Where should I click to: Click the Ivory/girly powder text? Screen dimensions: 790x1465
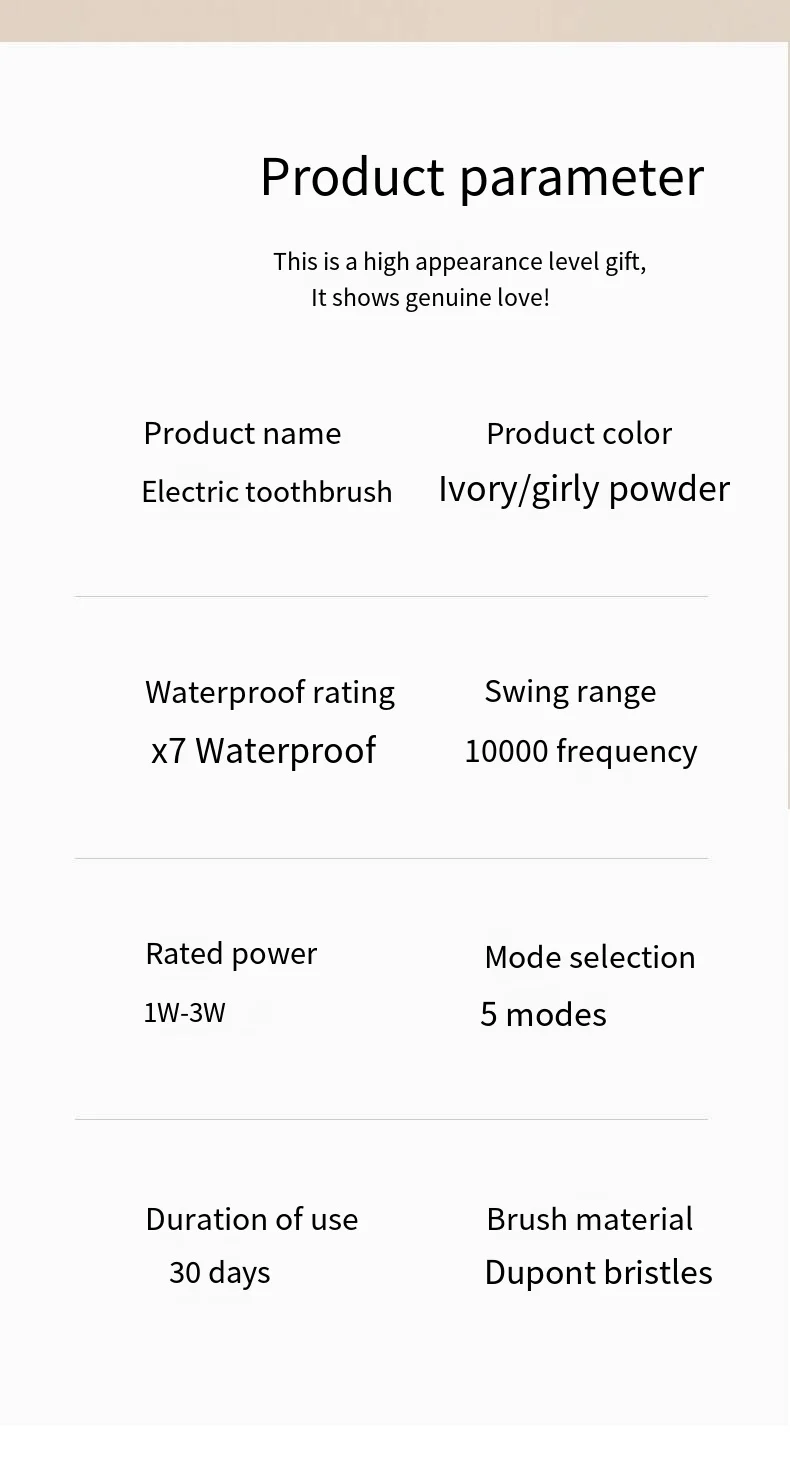coord(584,489)
